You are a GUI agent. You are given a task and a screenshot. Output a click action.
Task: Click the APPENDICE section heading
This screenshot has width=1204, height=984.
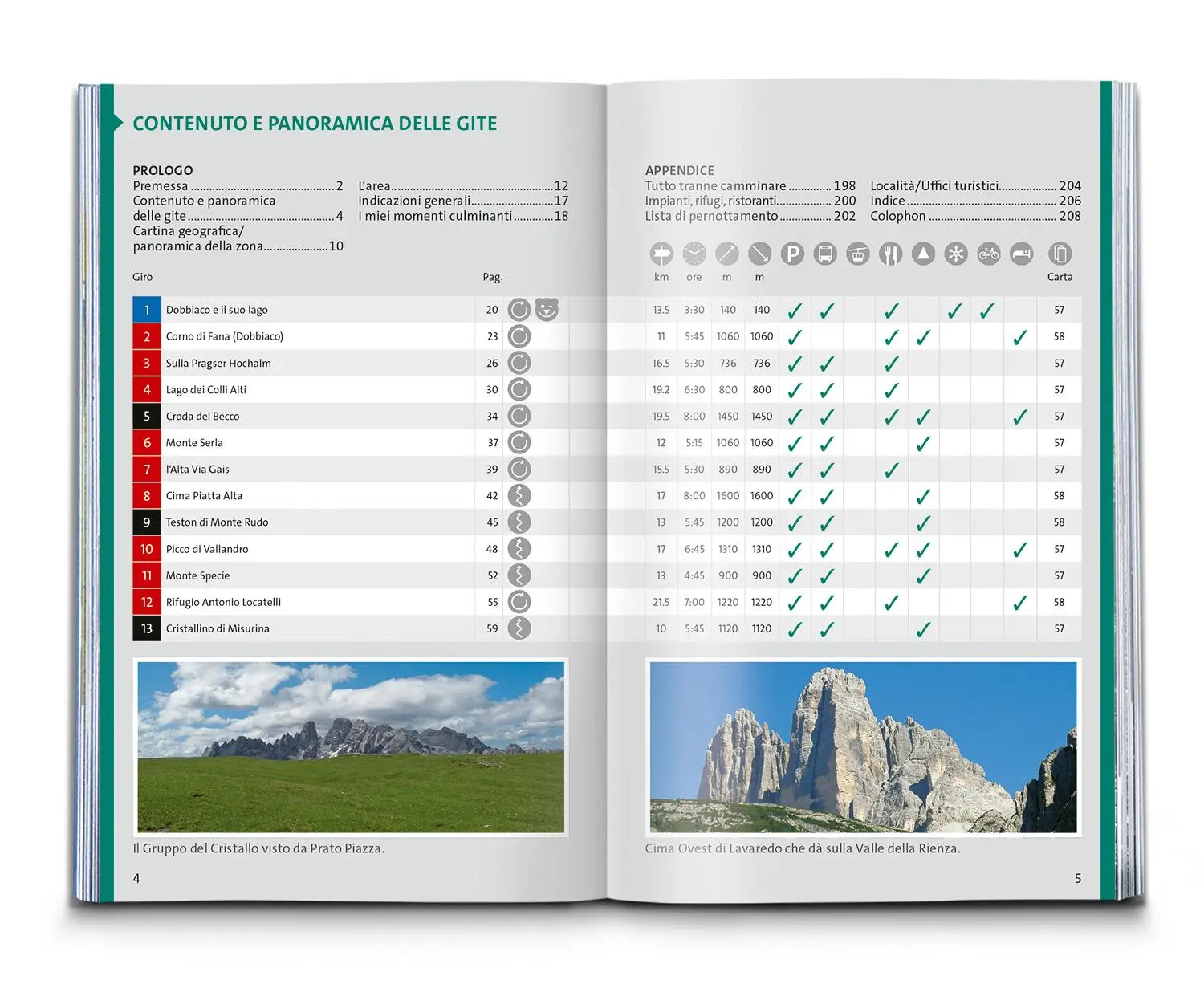pyautogui.click(x=680, y=170)
